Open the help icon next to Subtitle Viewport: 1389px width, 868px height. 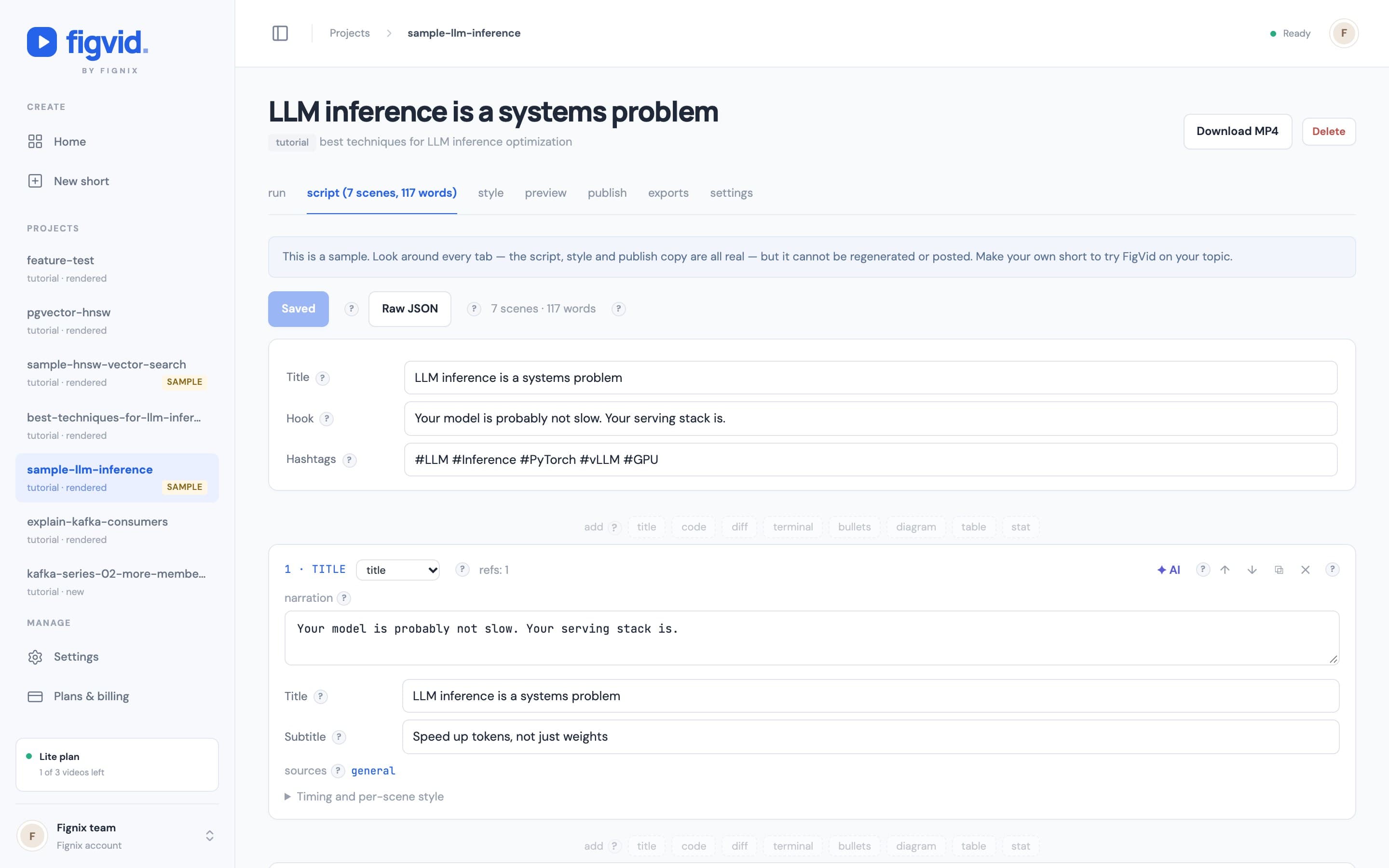coord(339,737)
